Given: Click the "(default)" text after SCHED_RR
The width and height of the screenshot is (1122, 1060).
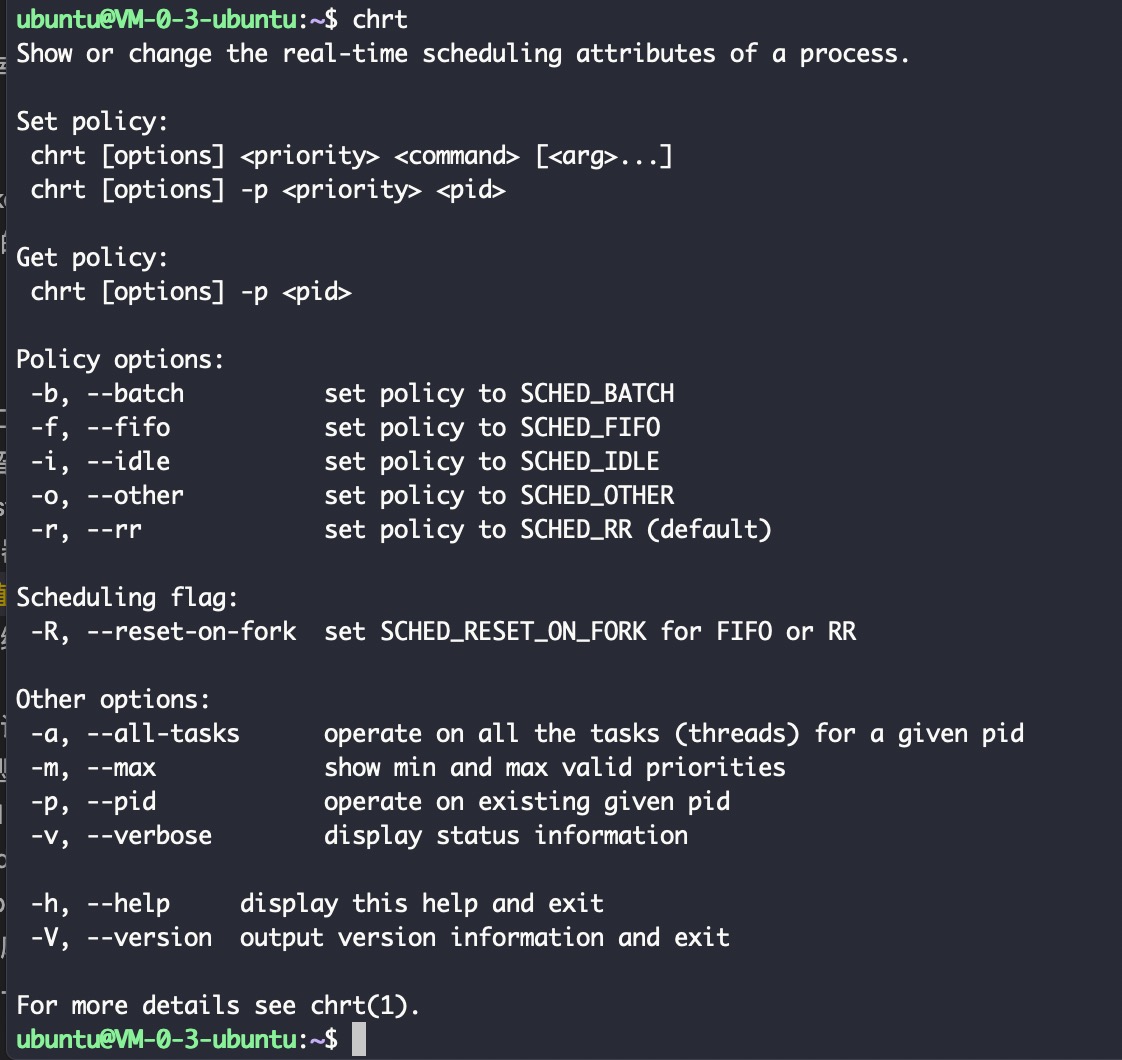Looking at the screenshot, I should tap(709, 529).
